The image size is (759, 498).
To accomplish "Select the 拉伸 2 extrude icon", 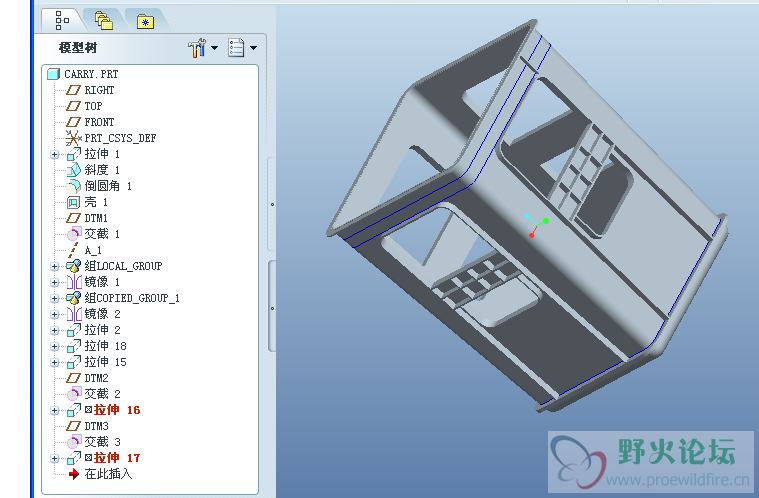I will pos(74,330).
